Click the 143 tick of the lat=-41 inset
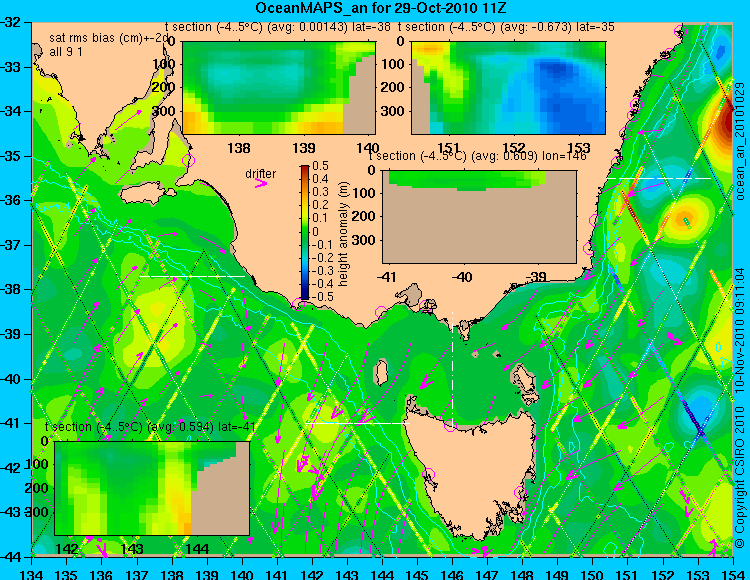Image resolution: width=750 pixels, height=580 pixels. click(x=132, y=549)
